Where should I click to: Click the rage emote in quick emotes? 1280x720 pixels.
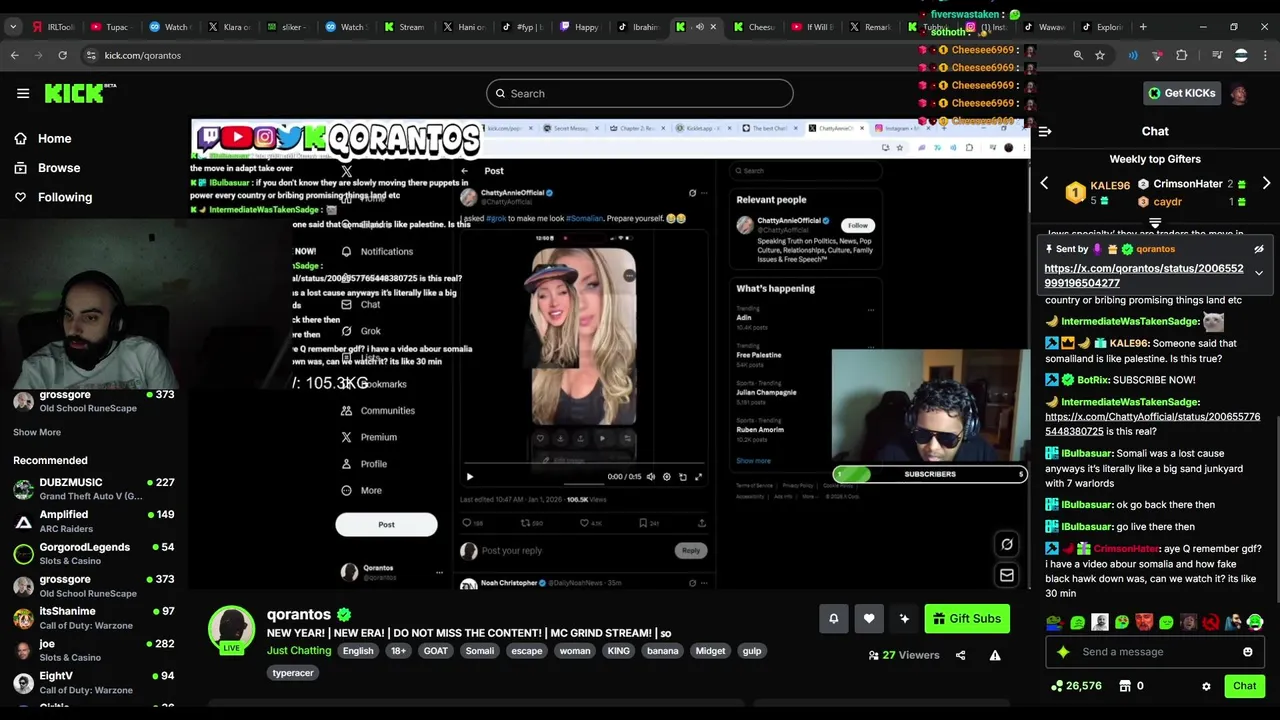tap(1144, 623)
